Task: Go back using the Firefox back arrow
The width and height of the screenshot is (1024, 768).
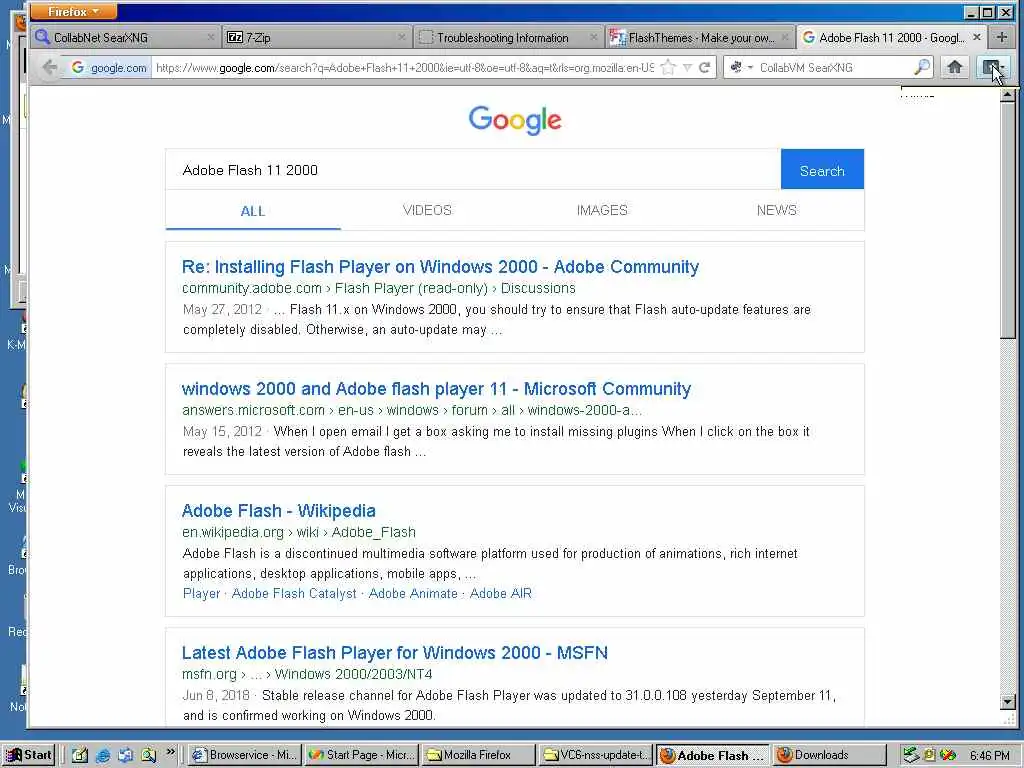Action: (x=50, y=67)
